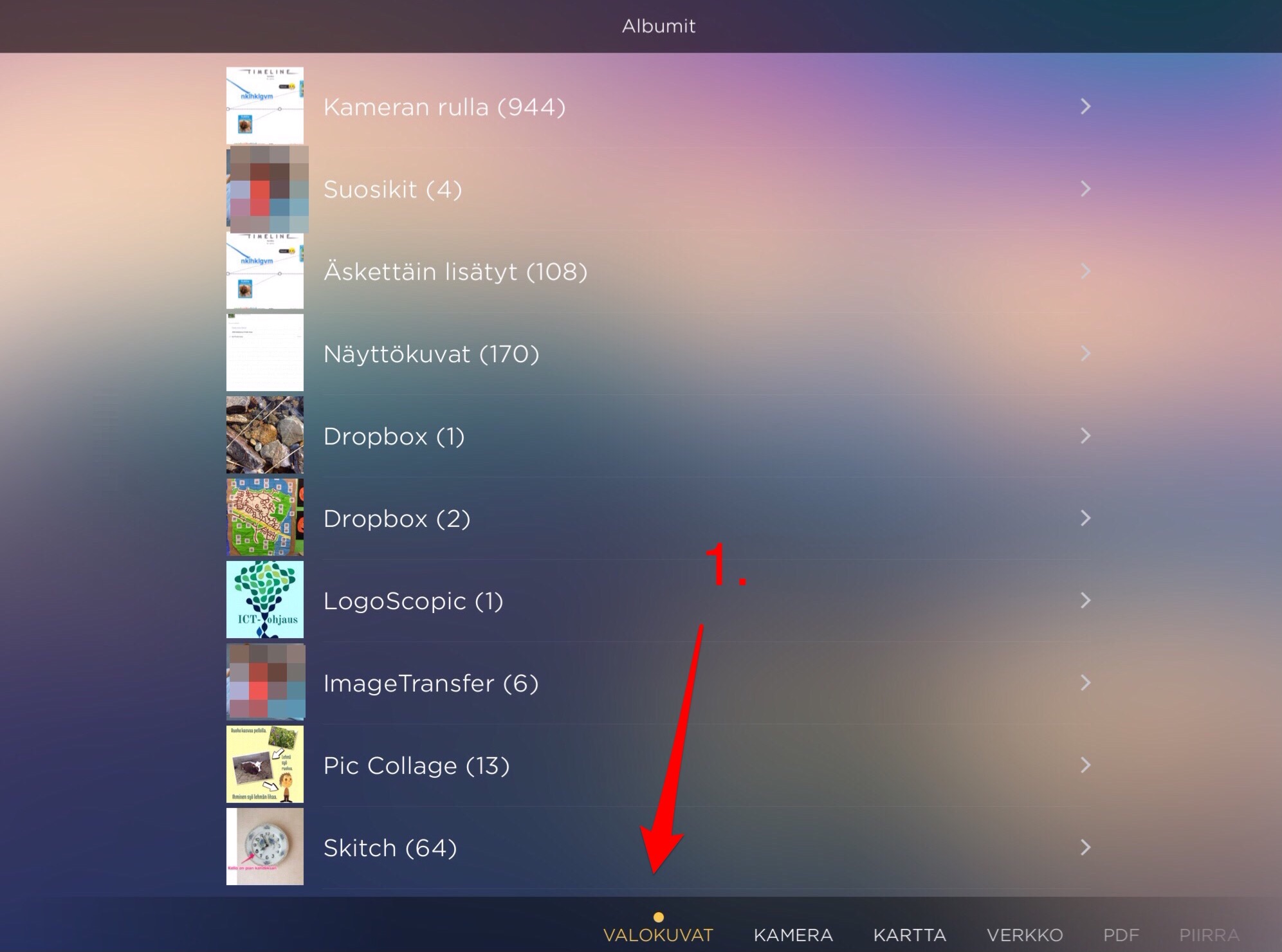This screenshot has width=1282, height=952.
Task: Open the Pic Collage (13) album label
Action: pos(416,765)
